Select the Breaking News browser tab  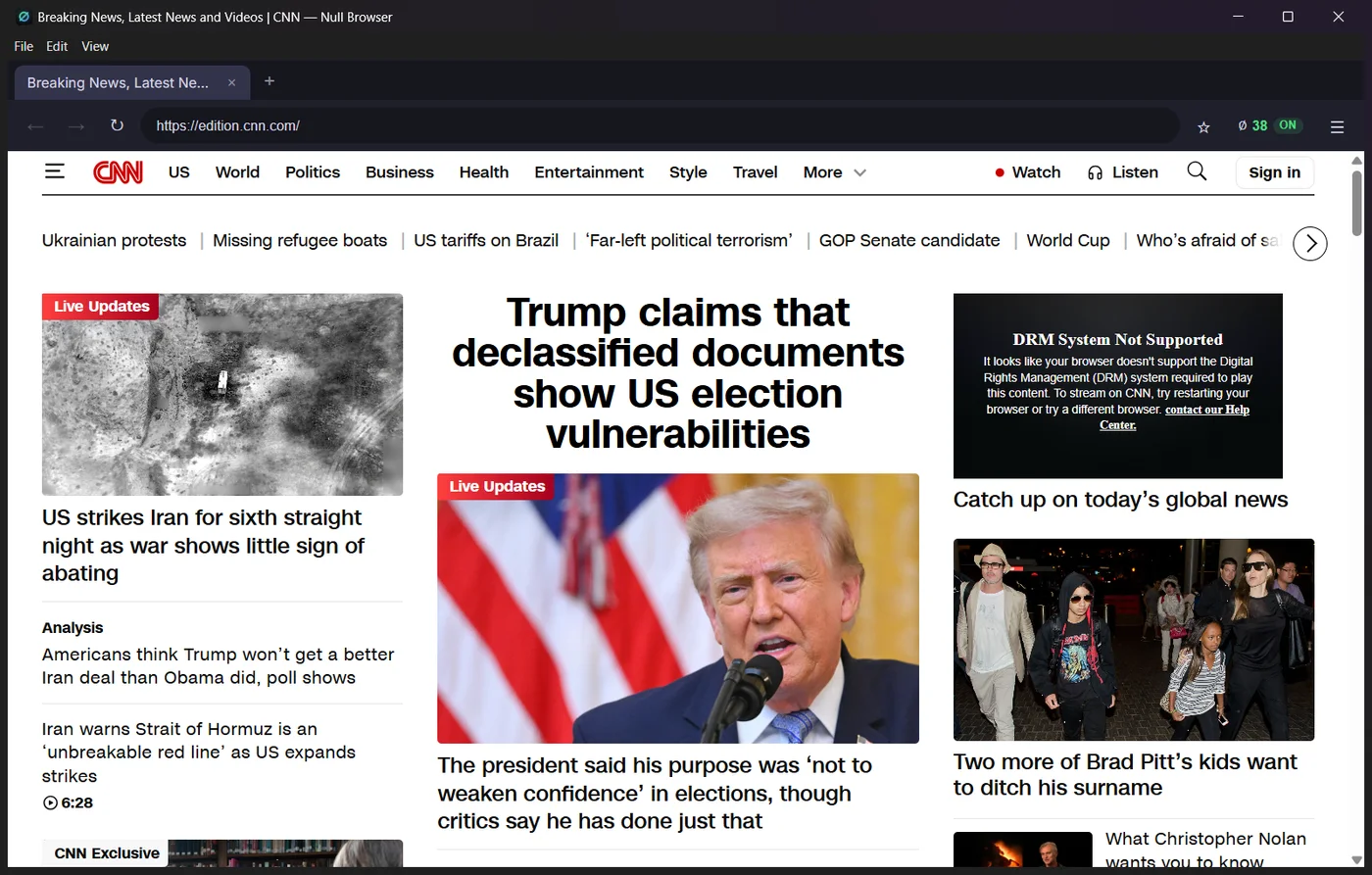coord(131,82)
